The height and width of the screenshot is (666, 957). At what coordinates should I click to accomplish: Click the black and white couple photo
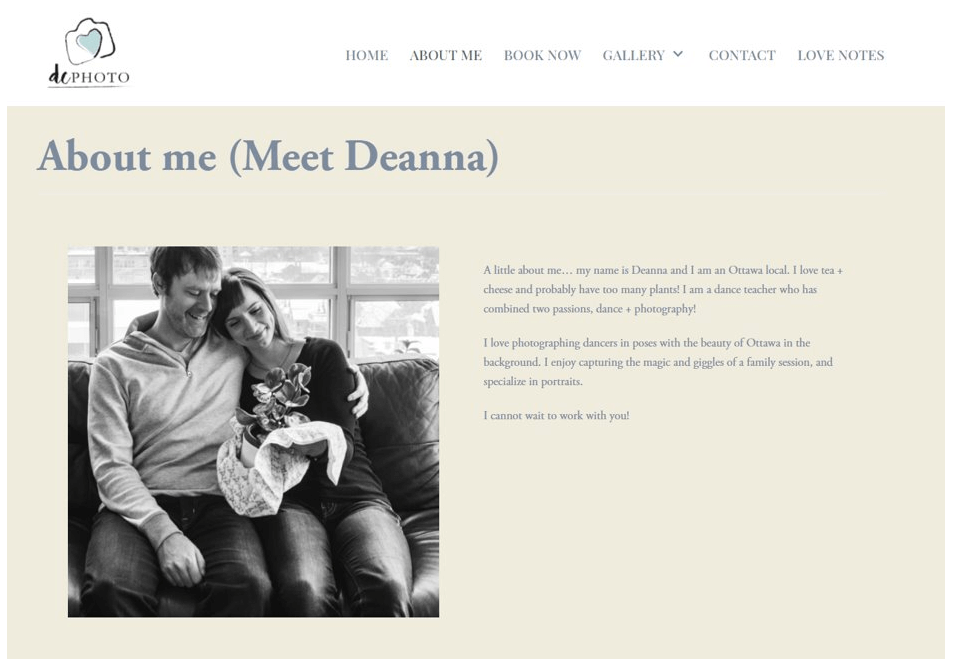[x=253, y=432]
